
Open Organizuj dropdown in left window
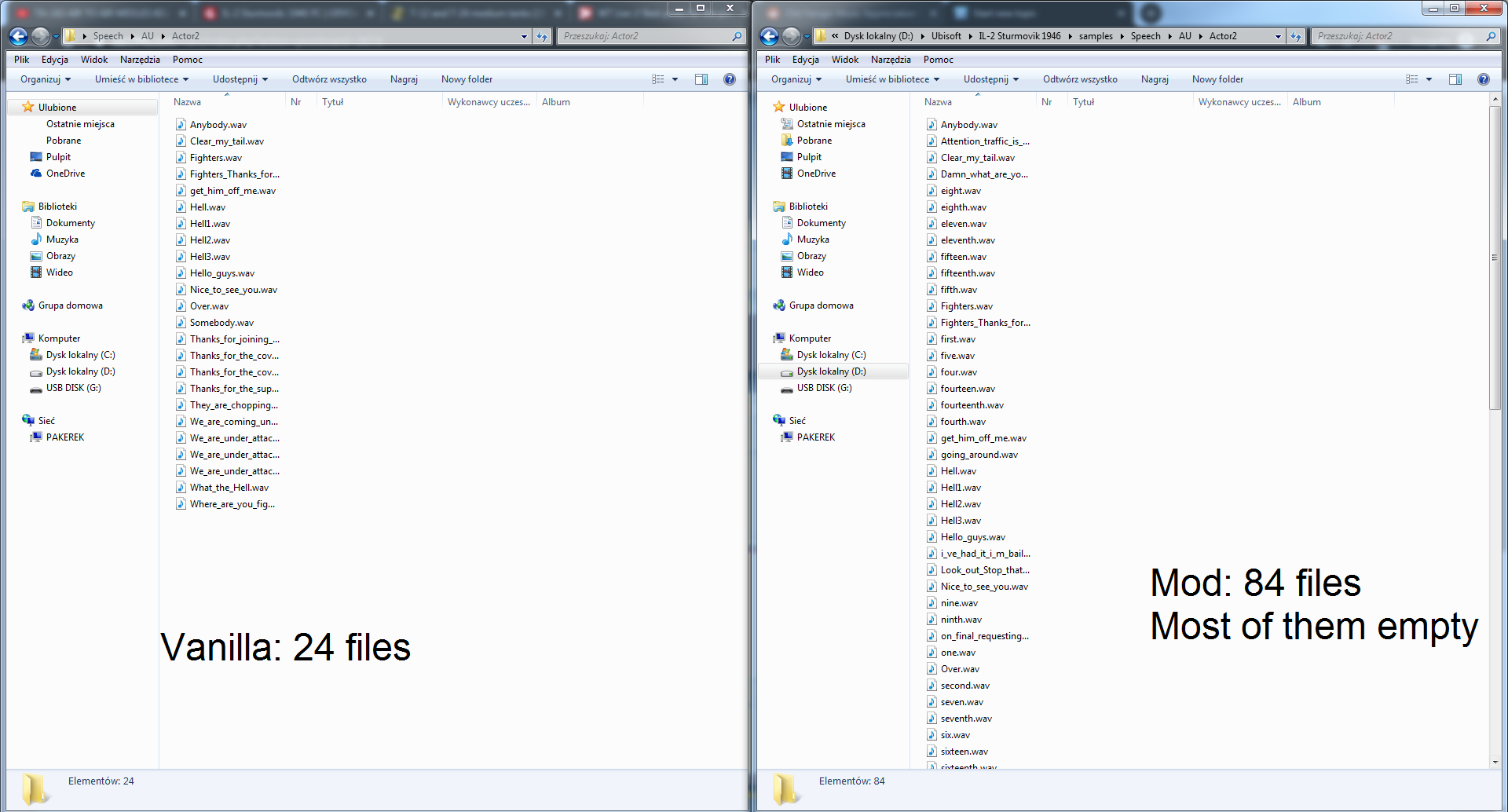point(45,79)
